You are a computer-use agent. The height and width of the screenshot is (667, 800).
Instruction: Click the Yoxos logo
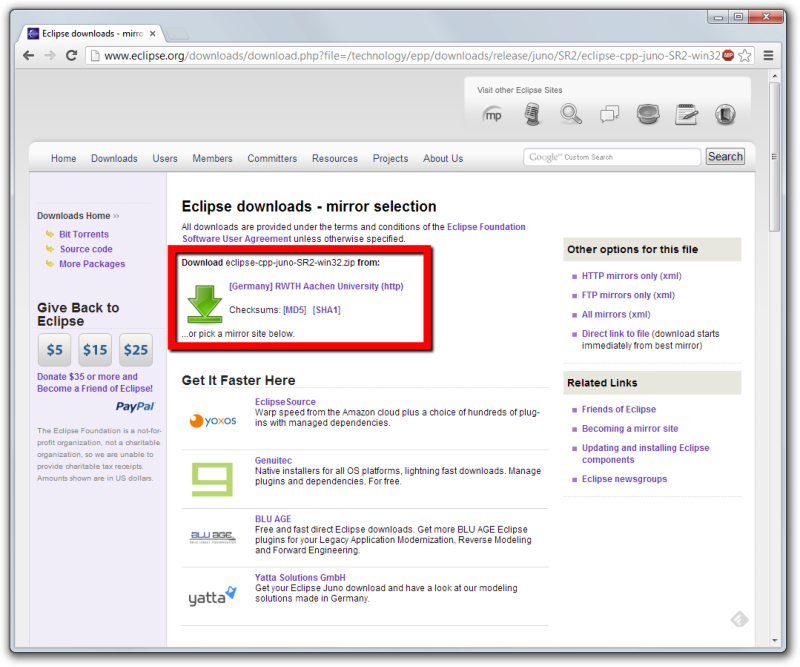pos(213,421)
